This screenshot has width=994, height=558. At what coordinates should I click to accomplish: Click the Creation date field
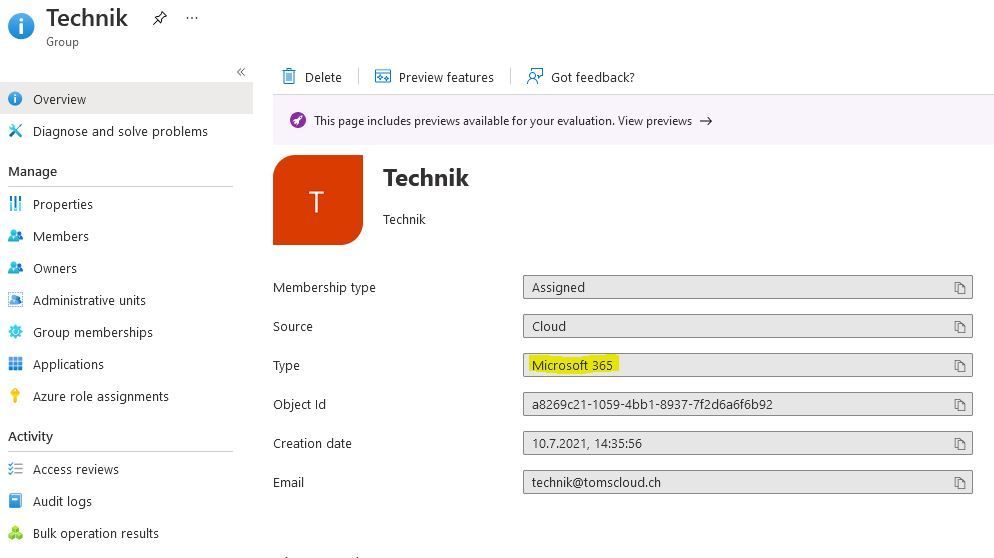747,443
